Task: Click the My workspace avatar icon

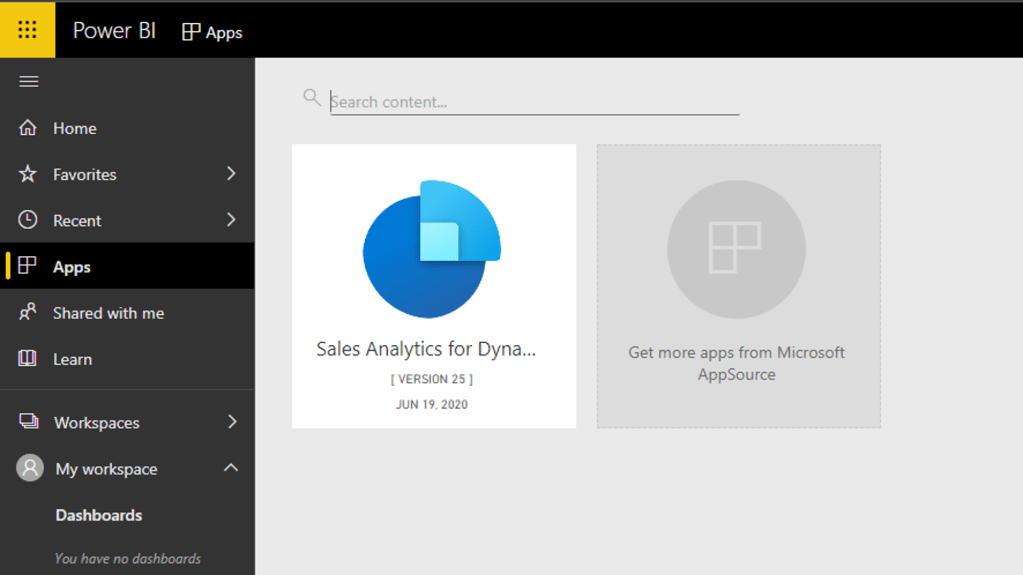Action: point(30,468)
